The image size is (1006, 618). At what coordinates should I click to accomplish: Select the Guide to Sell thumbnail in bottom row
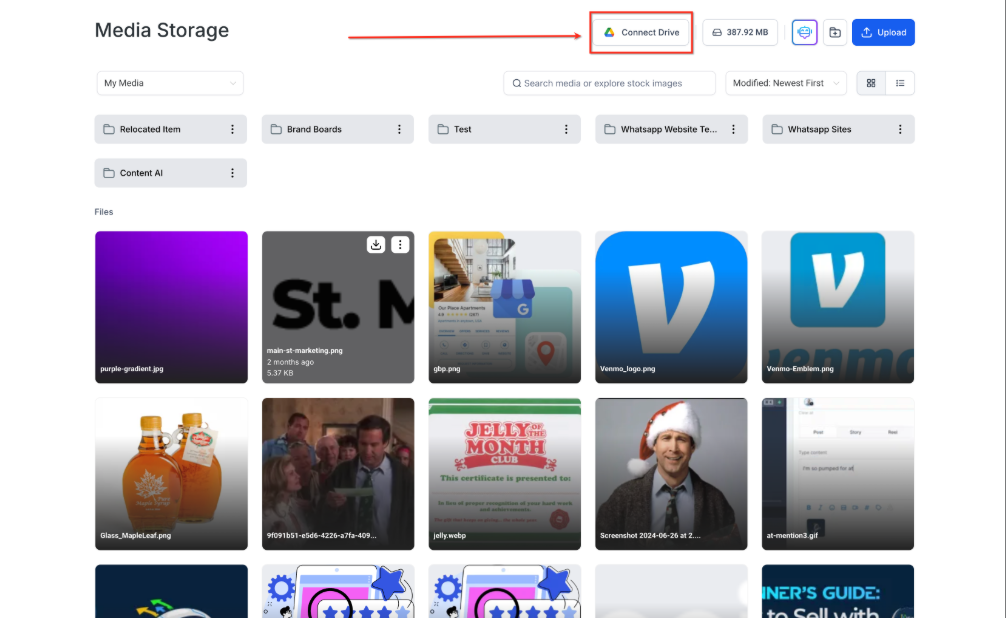tap(838, 591)
